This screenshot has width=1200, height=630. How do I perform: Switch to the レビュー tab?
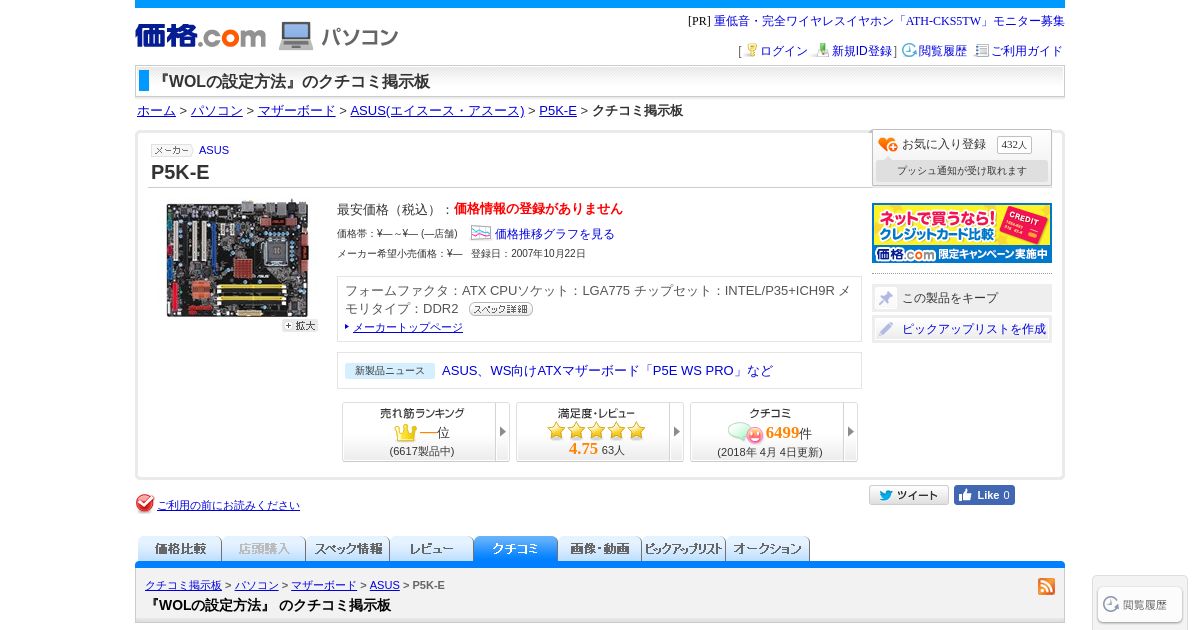(432, 549)
